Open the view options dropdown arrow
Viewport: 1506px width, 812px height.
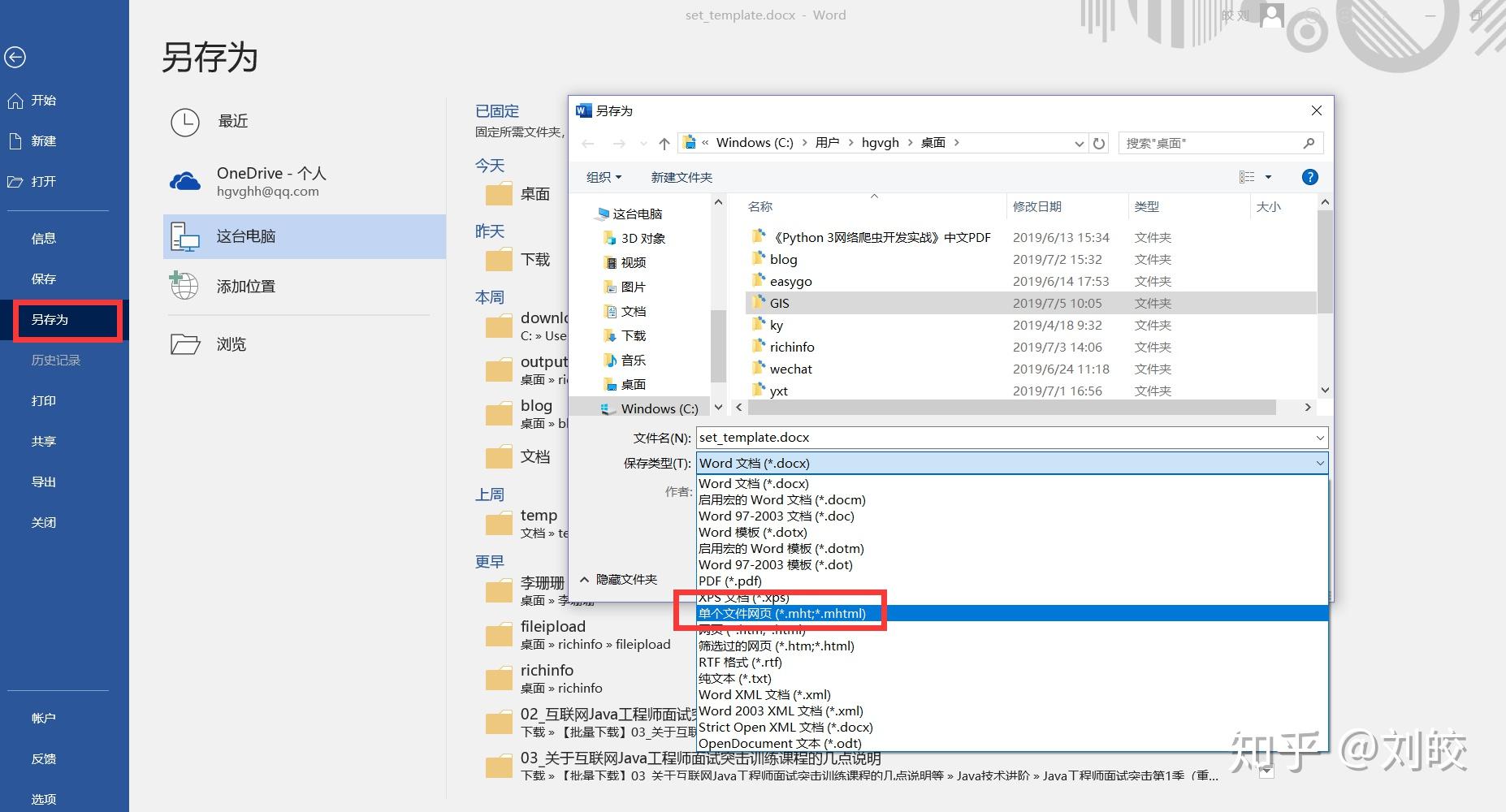point(1268,177)
